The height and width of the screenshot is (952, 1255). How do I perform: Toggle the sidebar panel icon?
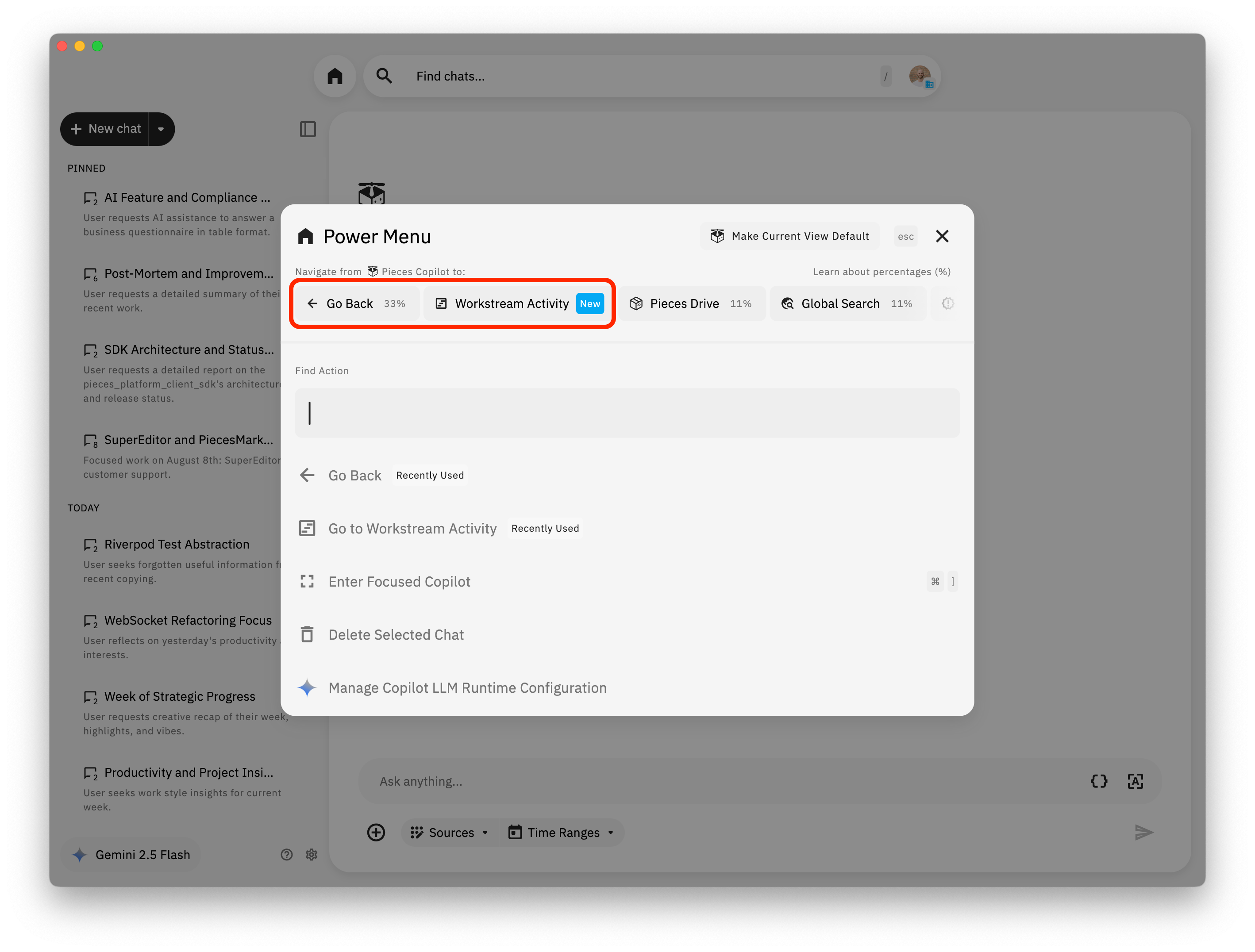point(308,129)
